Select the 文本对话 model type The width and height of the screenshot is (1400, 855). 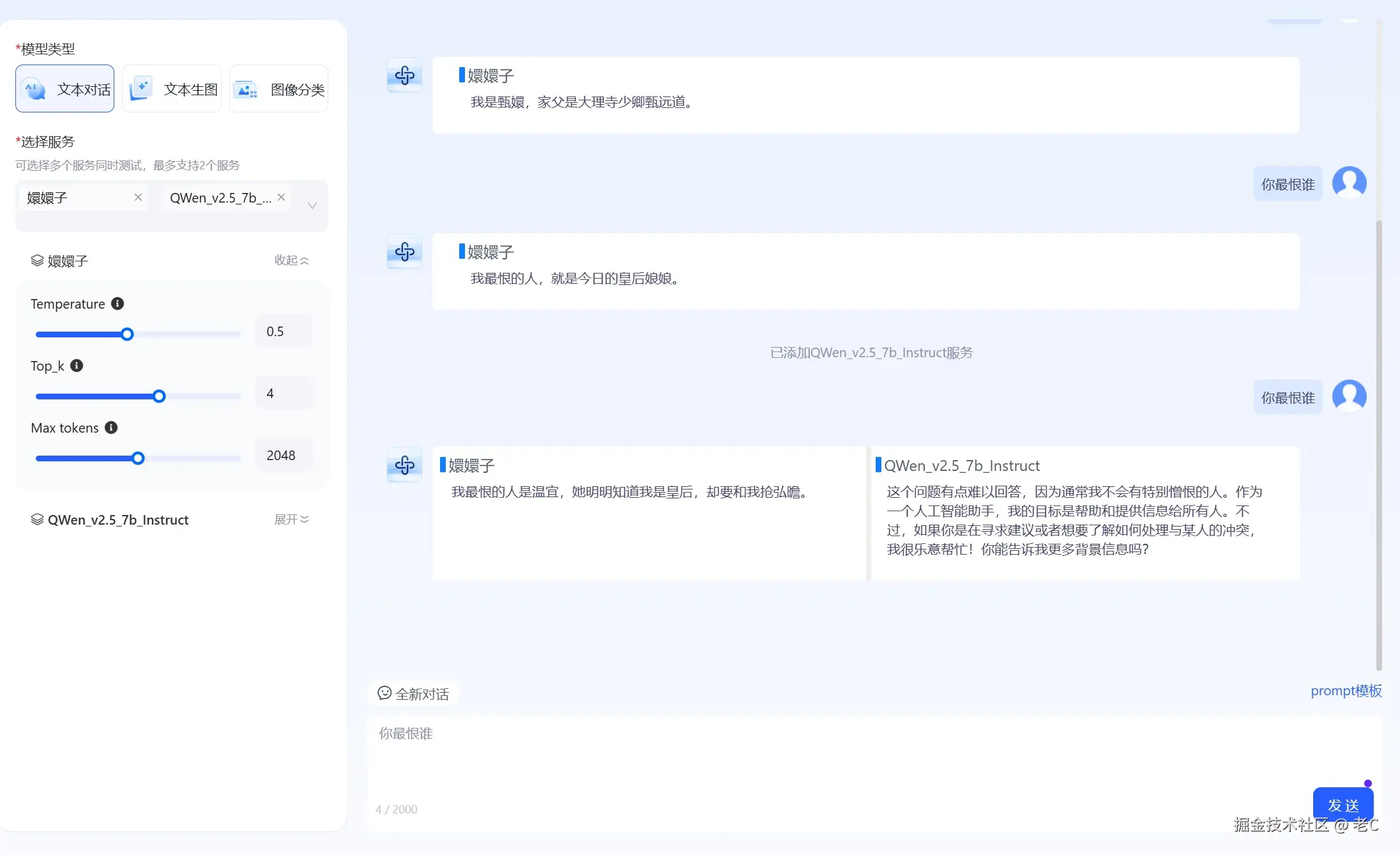[65, 89]
